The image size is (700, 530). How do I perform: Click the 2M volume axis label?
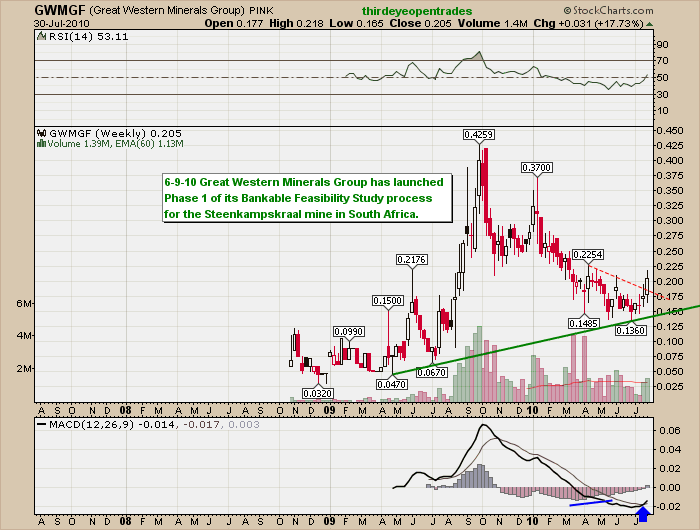(24, 369)
